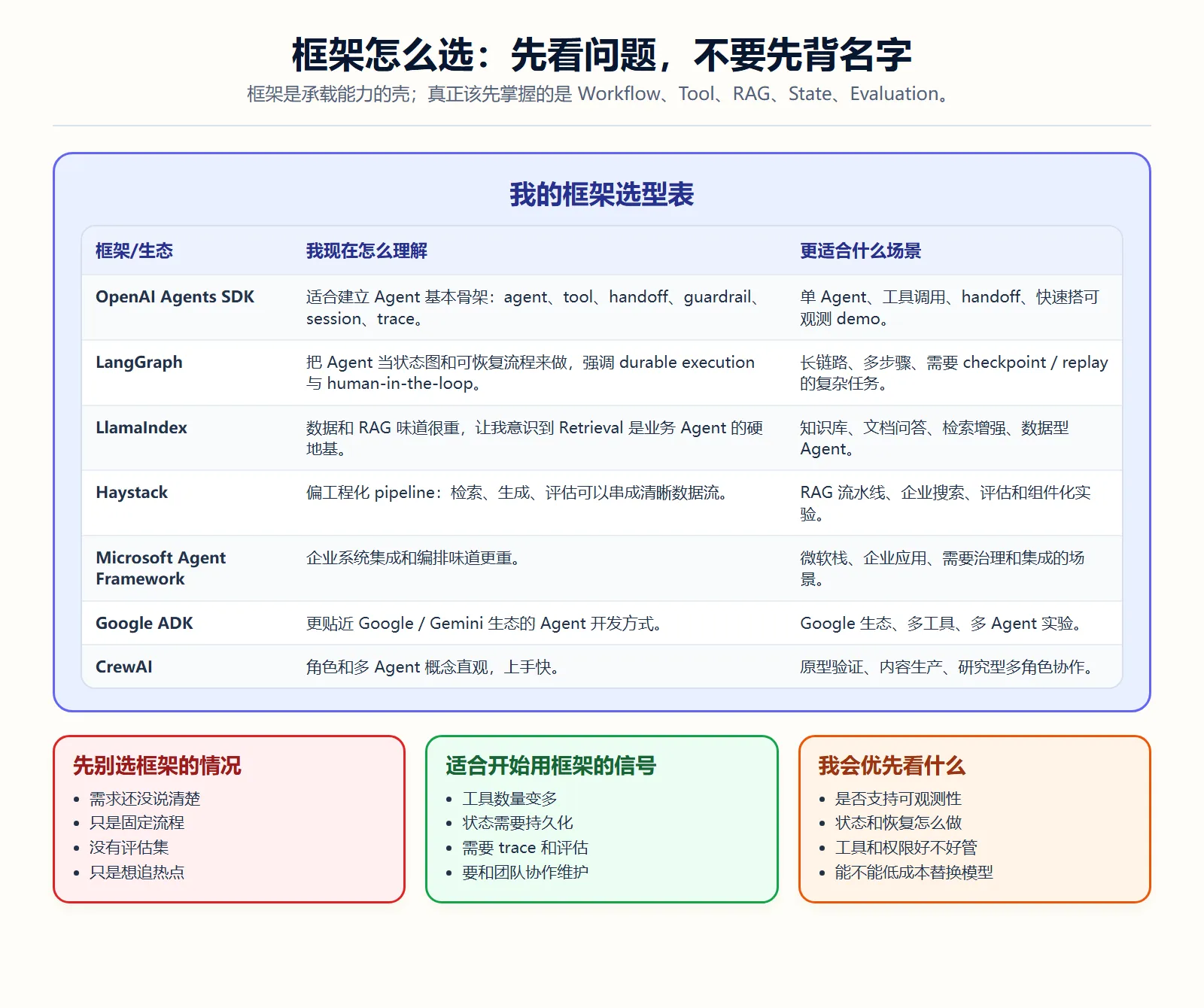1204x1008 pixels.
Task: Select the CrewAI row name
Action: coord(124,667)
